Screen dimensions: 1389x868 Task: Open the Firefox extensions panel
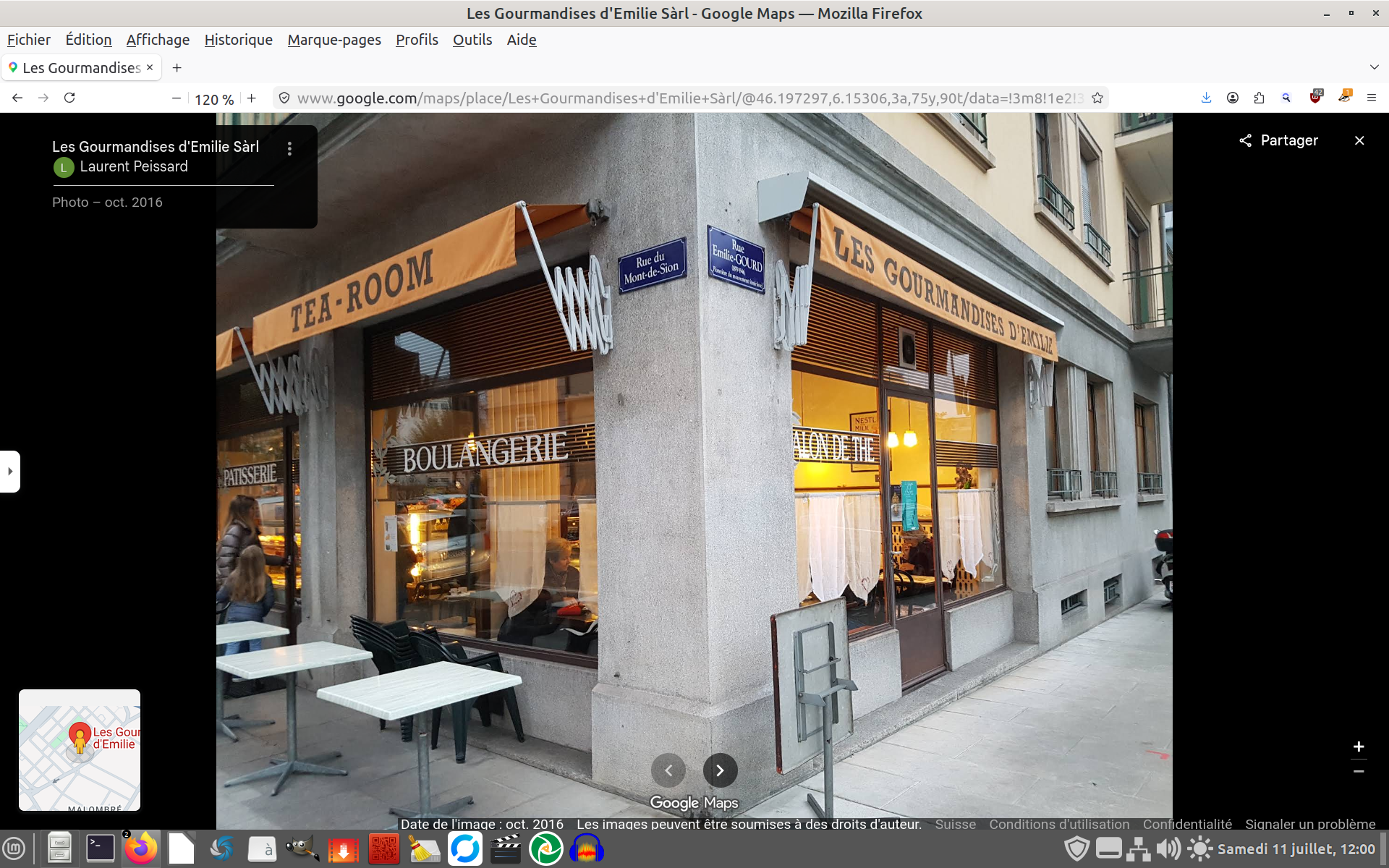pyautogui.click(x=1260, y=98)
